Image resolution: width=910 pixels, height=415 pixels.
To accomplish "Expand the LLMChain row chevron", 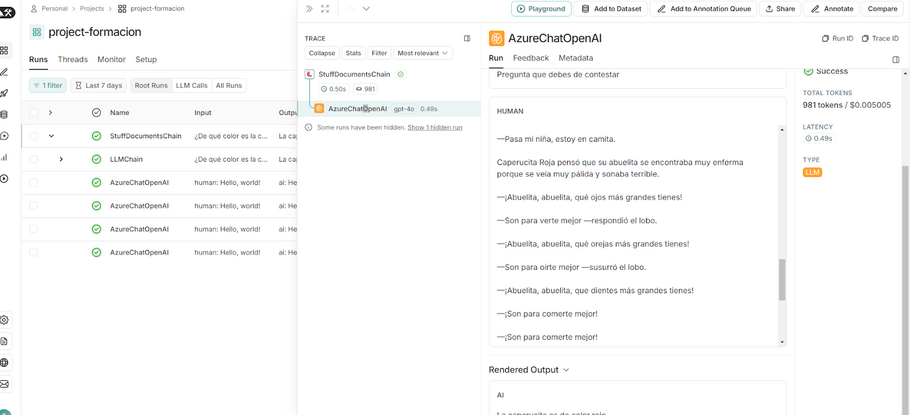I will (61, 159).
